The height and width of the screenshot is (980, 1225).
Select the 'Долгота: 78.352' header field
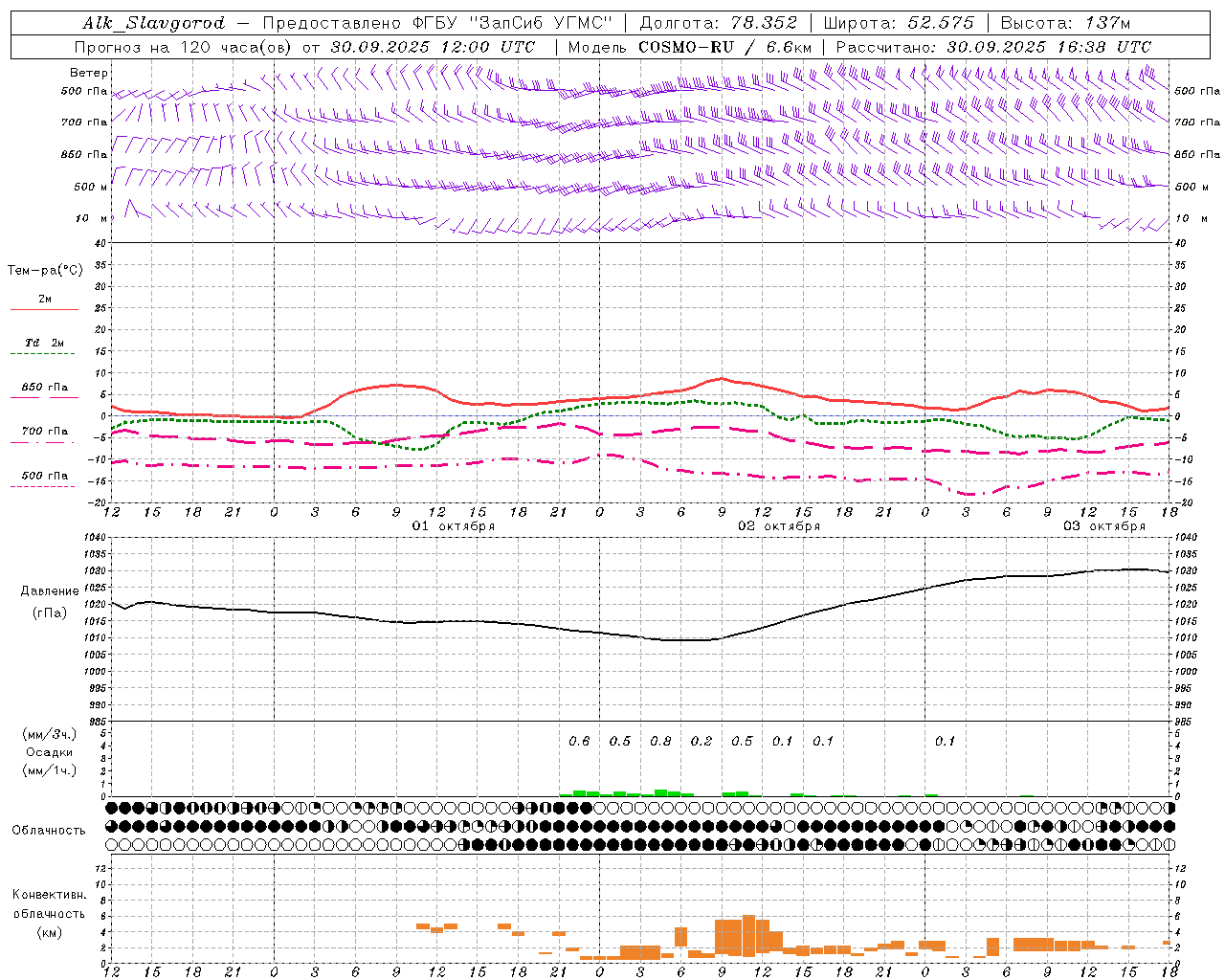pos(717,23)
